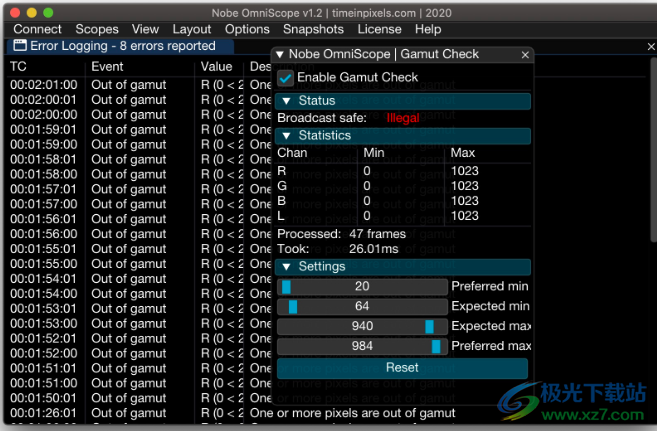Select the error row at 00:01:55:00
657x431 pixels.
[140, 264]
